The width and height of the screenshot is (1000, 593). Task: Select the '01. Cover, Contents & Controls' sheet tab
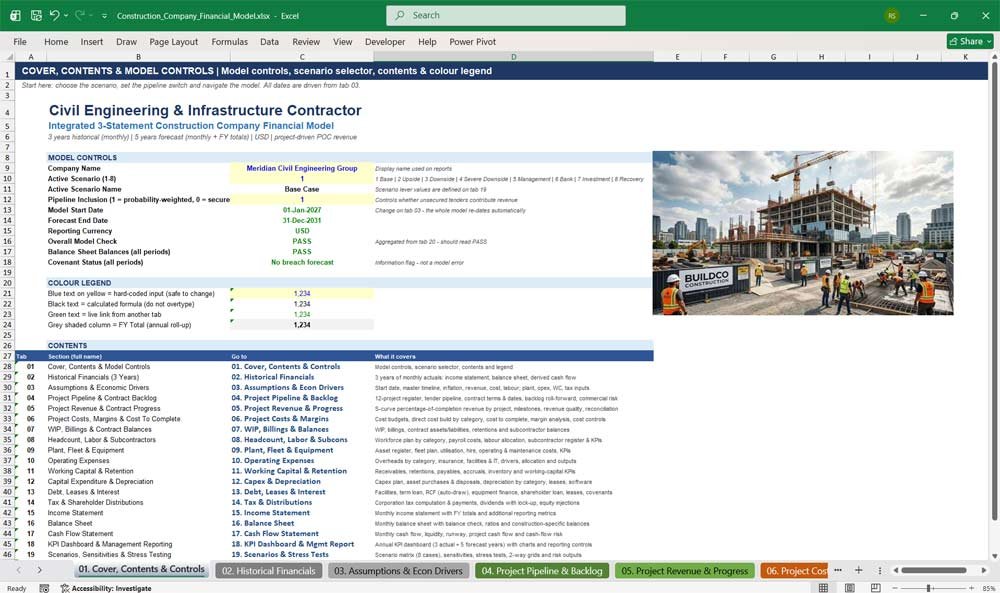tap(142, 569)
